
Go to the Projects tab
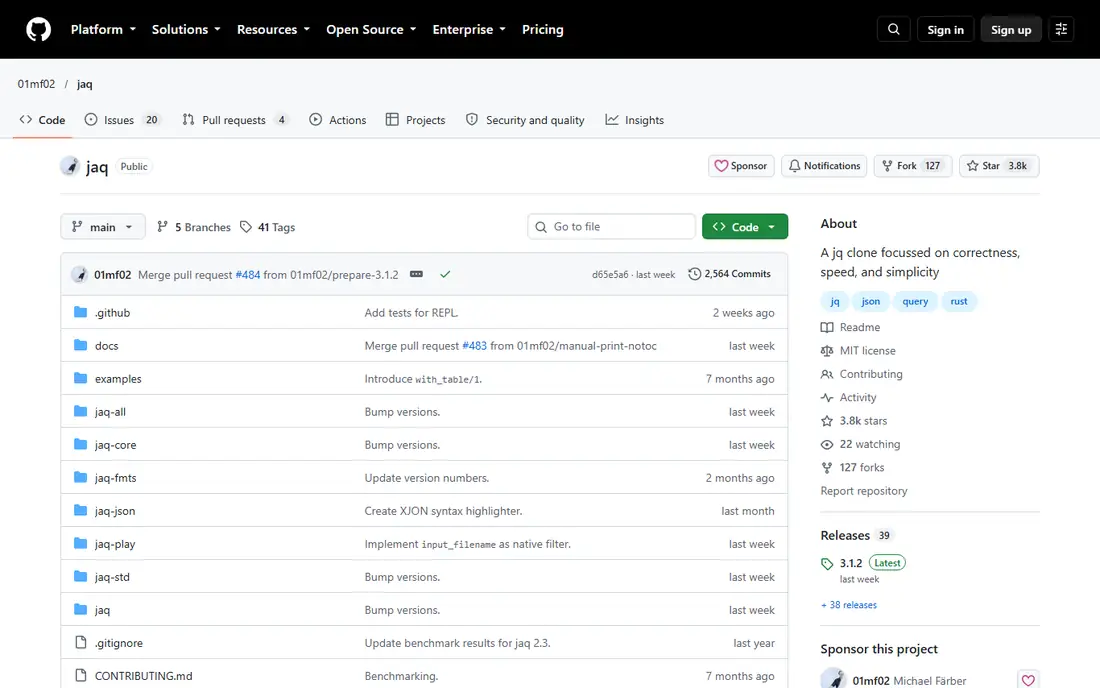(415, 120)
